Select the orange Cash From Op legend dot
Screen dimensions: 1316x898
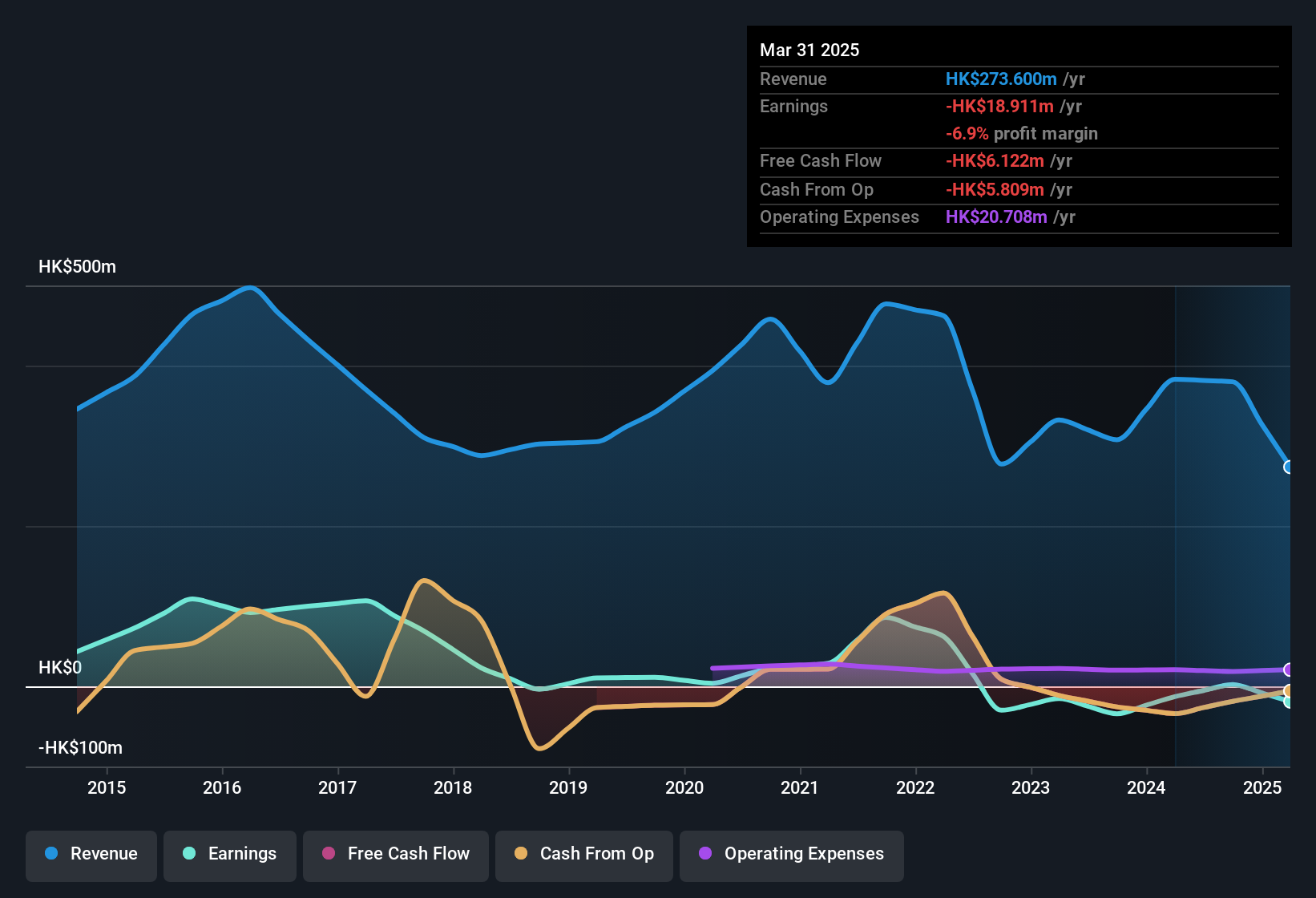point(520,854)
